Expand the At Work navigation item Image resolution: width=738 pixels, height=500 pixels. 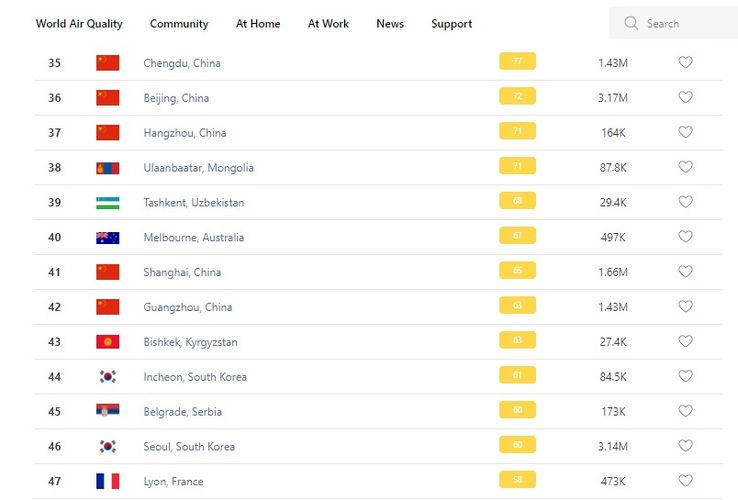point(328,24)
